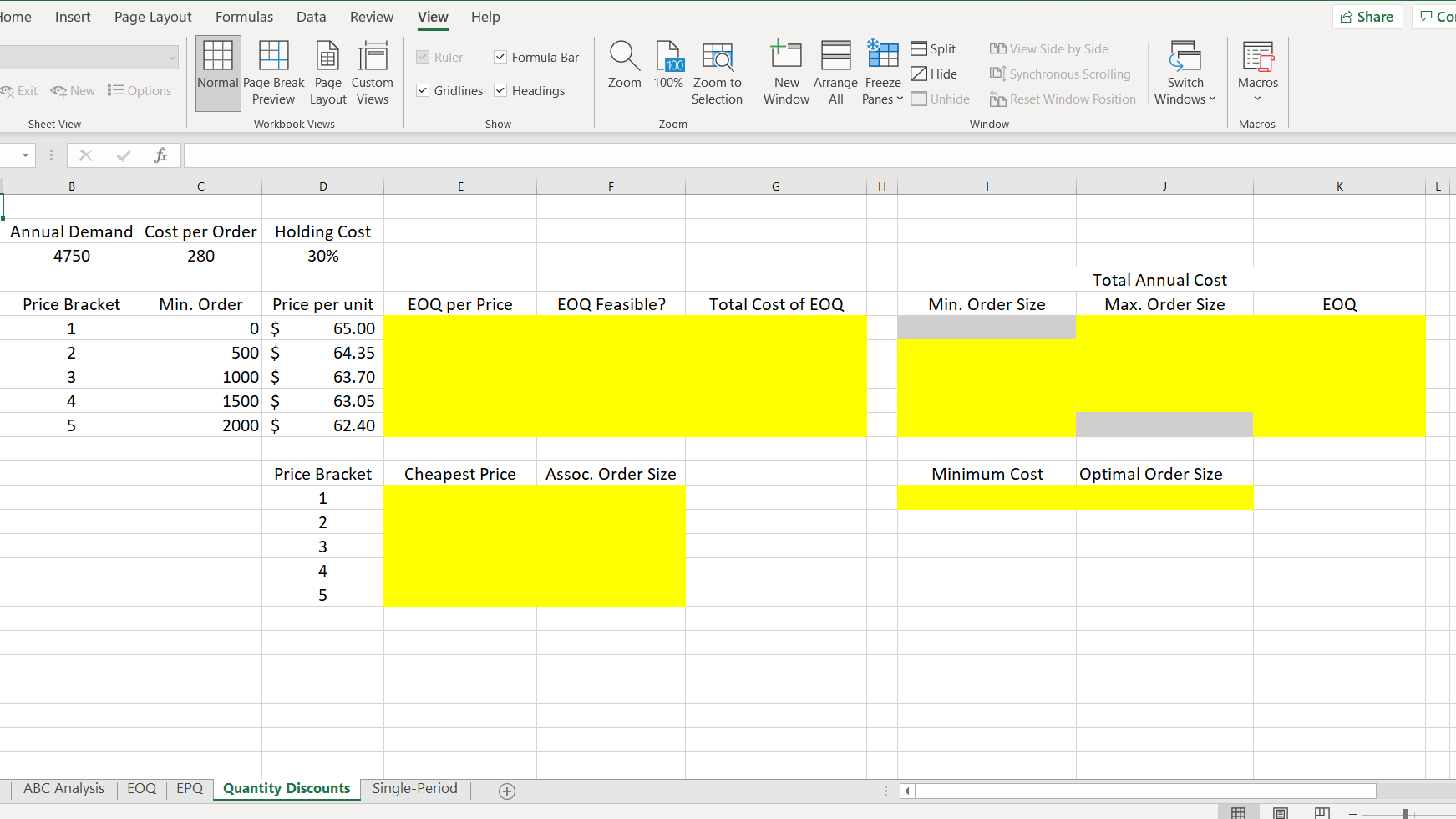Open Page Break Preview view
This screenshot has width=1456, height=819.
274,74
